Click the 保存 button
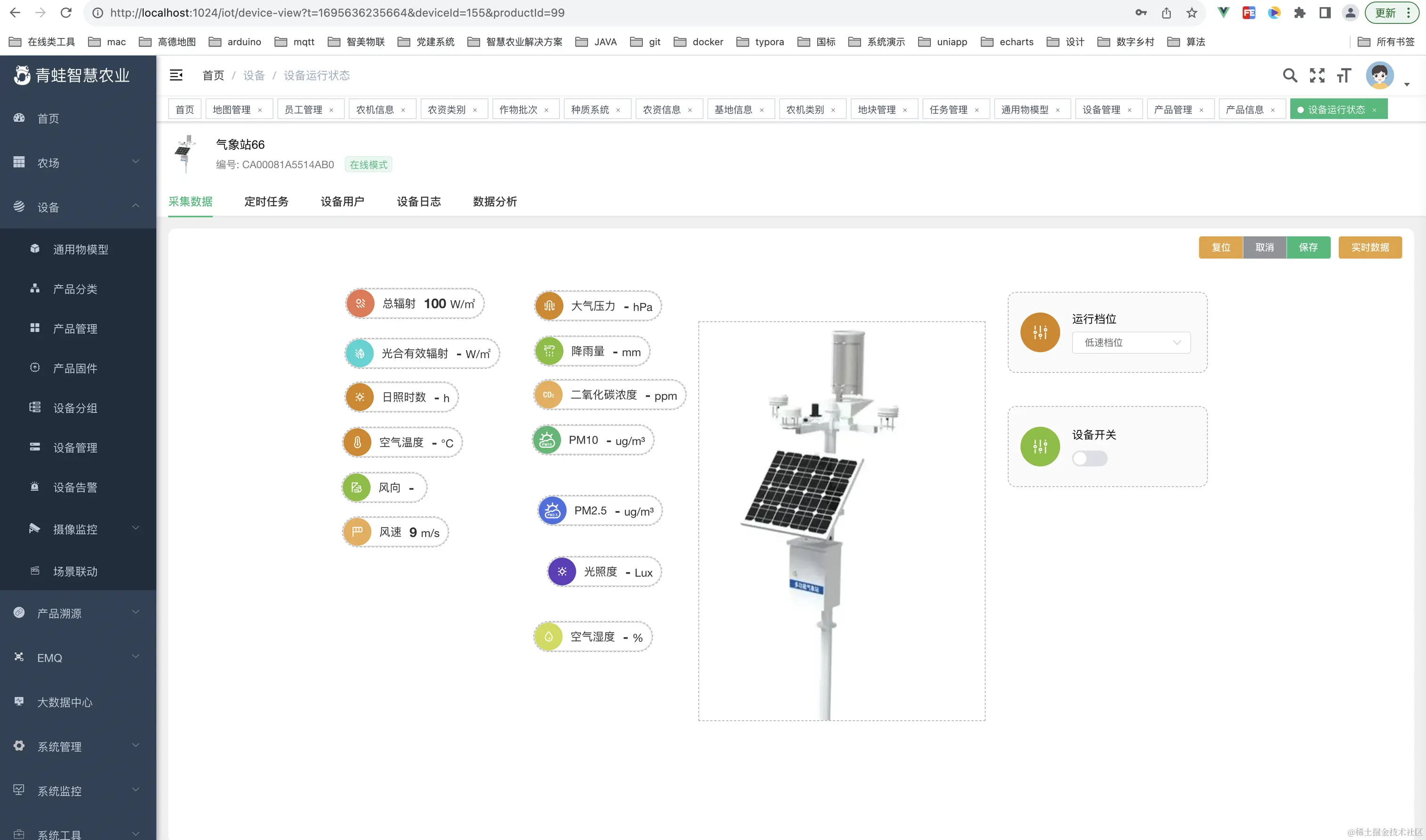 coord(1309,247)
